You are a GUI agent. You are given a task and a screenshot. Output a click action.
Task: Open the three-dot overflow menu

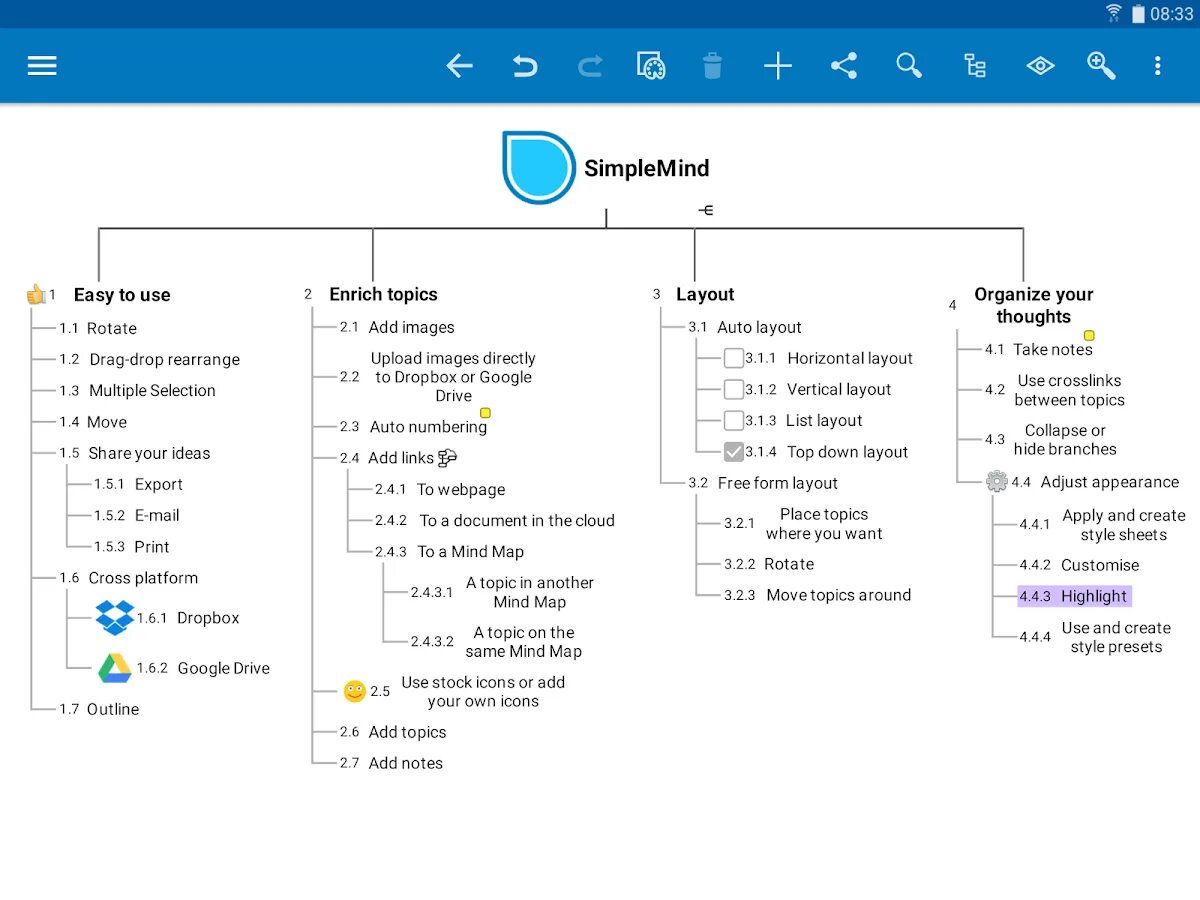tap(1157, 66)
